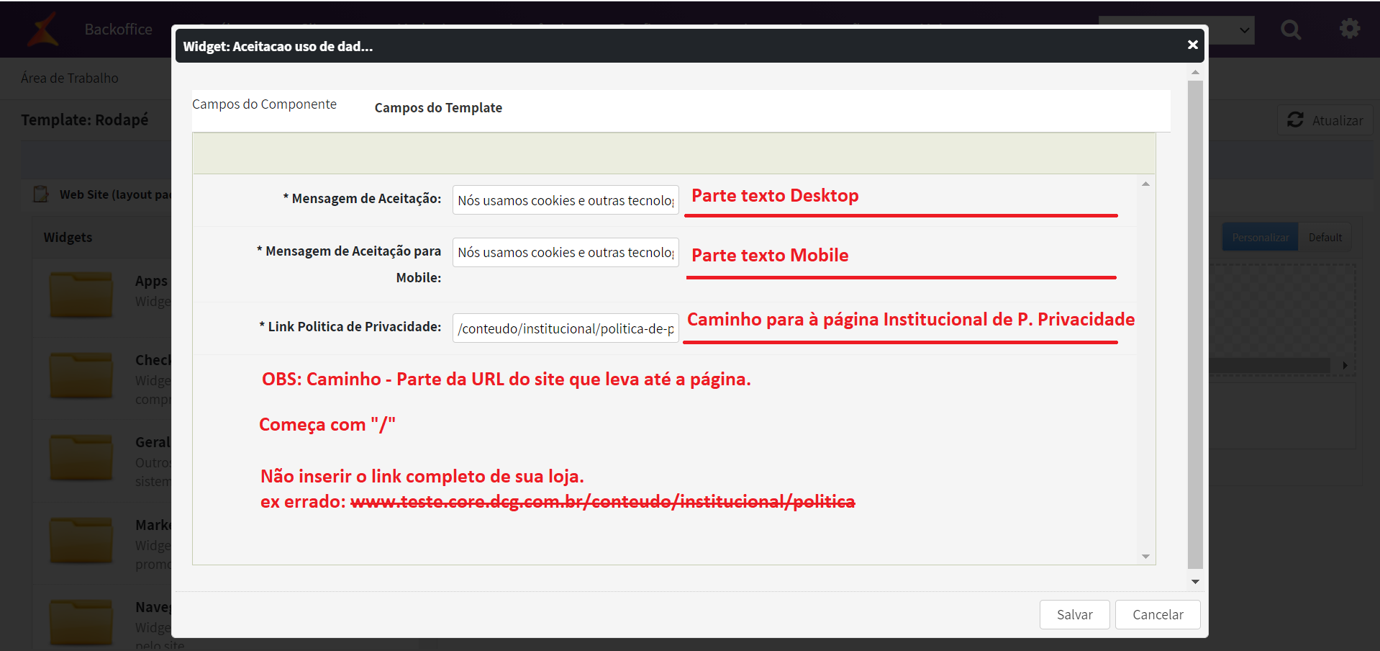This screenshot has height=651, width=1380.
Task: Click the Template: Rodapé heading
Action: click(85, 120)
